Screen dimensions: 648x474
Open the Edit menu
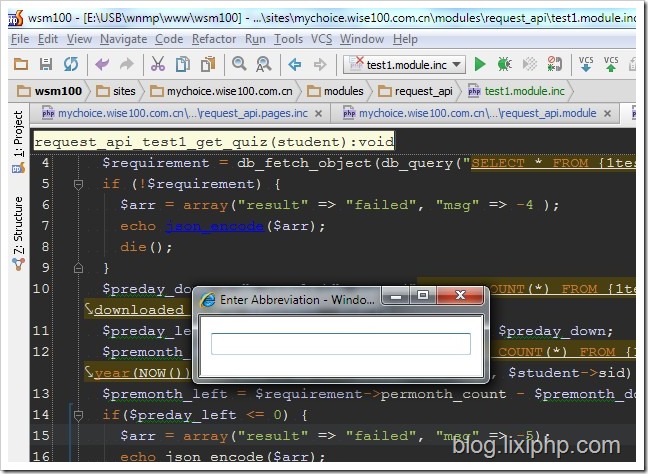[x=48, y=39]
